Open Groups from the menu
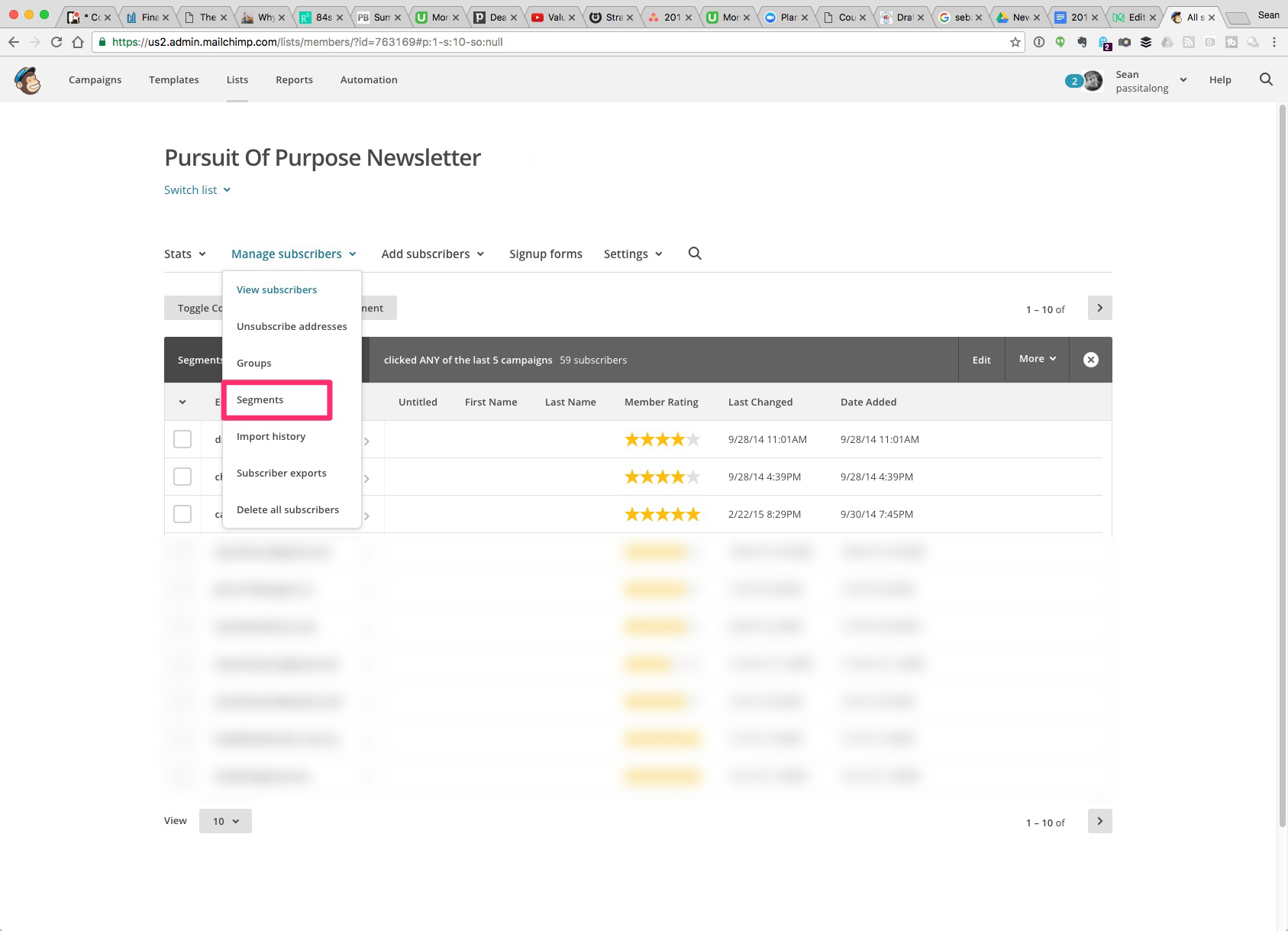1288x931 pixels. point(254,363)
